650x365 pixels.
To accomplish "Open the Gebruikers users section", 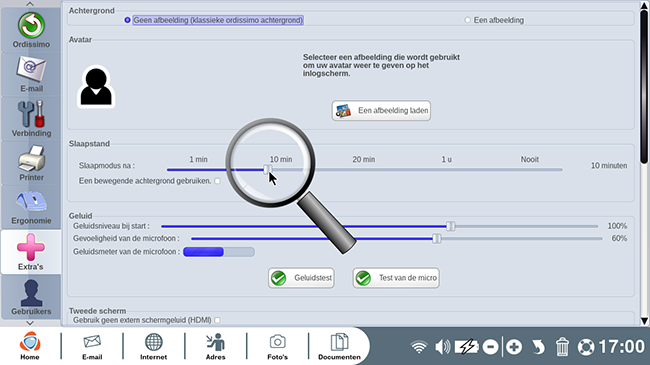I will point(31,297).
